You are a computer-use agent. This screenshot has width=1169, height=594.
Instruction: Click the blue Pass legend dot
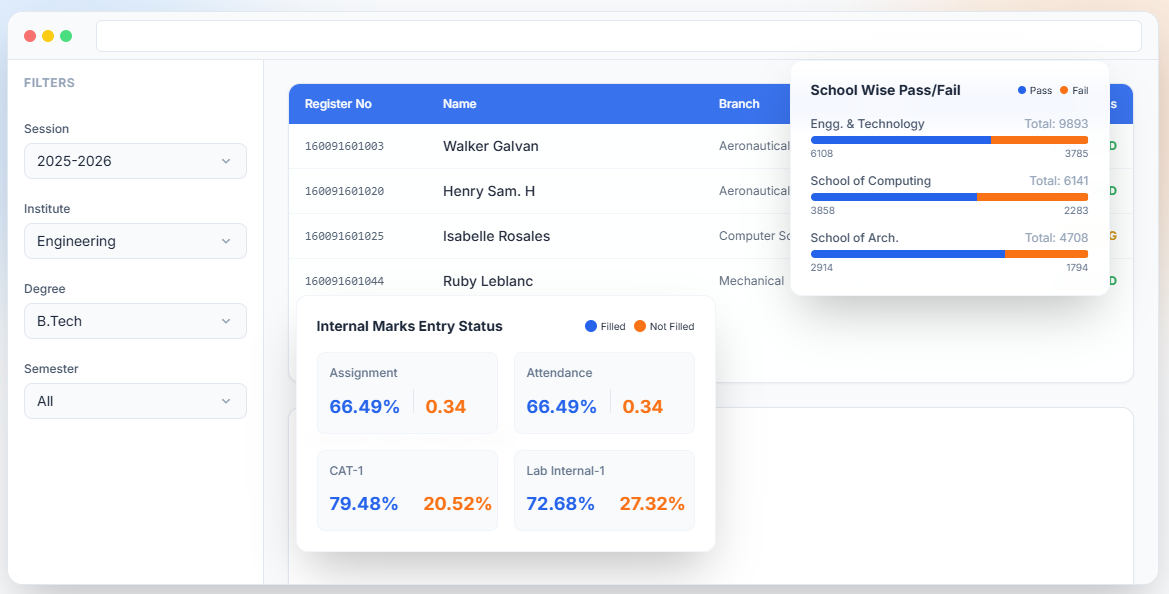(1021, 90)
